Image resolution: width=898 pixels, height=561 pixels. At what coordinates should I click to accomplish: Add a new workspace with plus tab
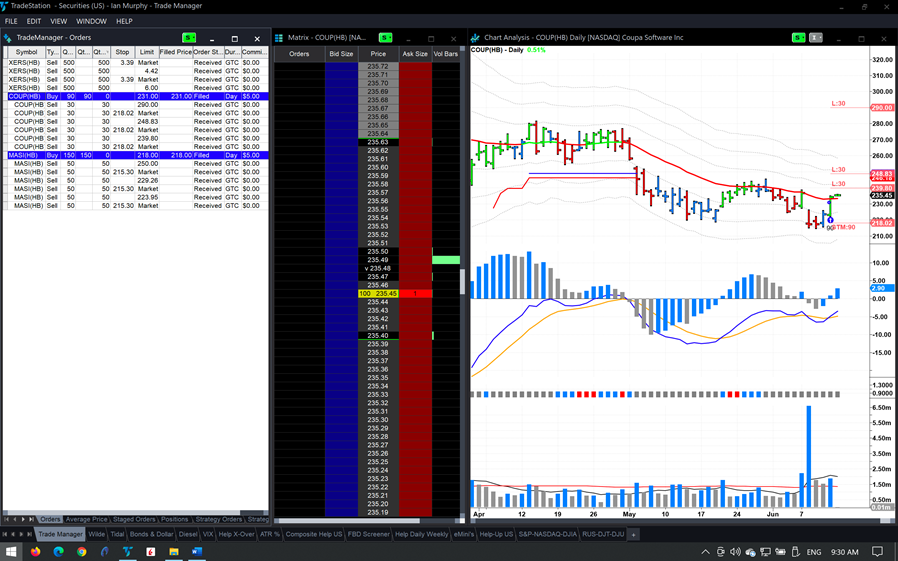pyautogui.click(x=633, y=534)
